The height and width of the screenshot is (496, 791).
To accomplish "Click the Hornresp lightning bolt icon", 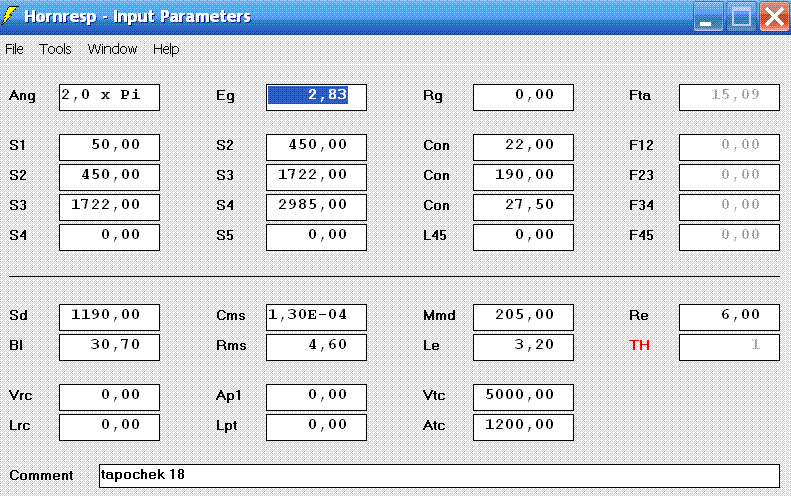I will click(10, 15).
